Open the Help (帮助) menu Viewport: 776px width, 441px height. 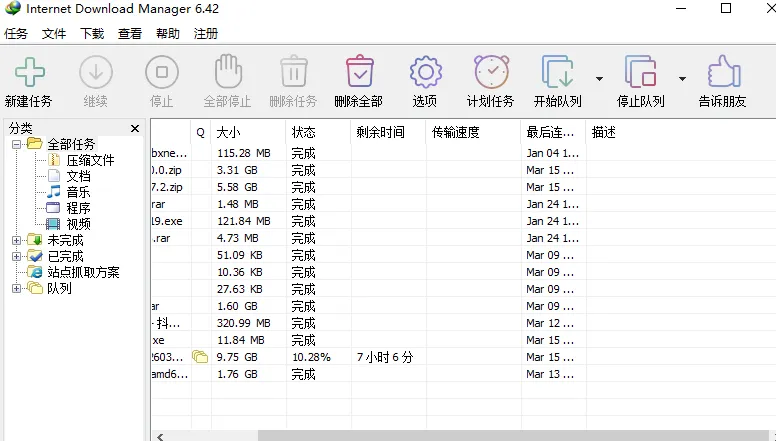(168, 34)
